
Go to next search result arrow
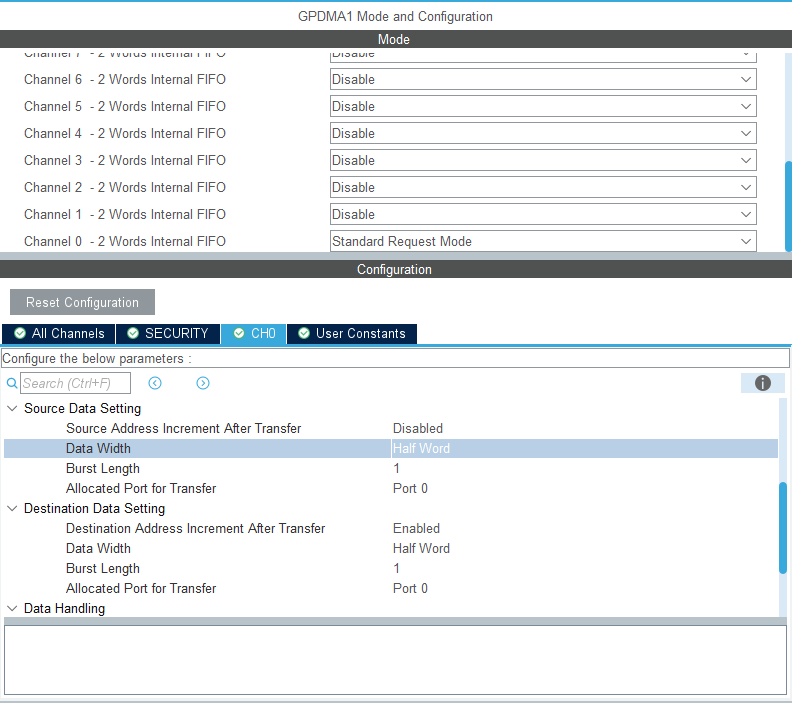(203, 383)
